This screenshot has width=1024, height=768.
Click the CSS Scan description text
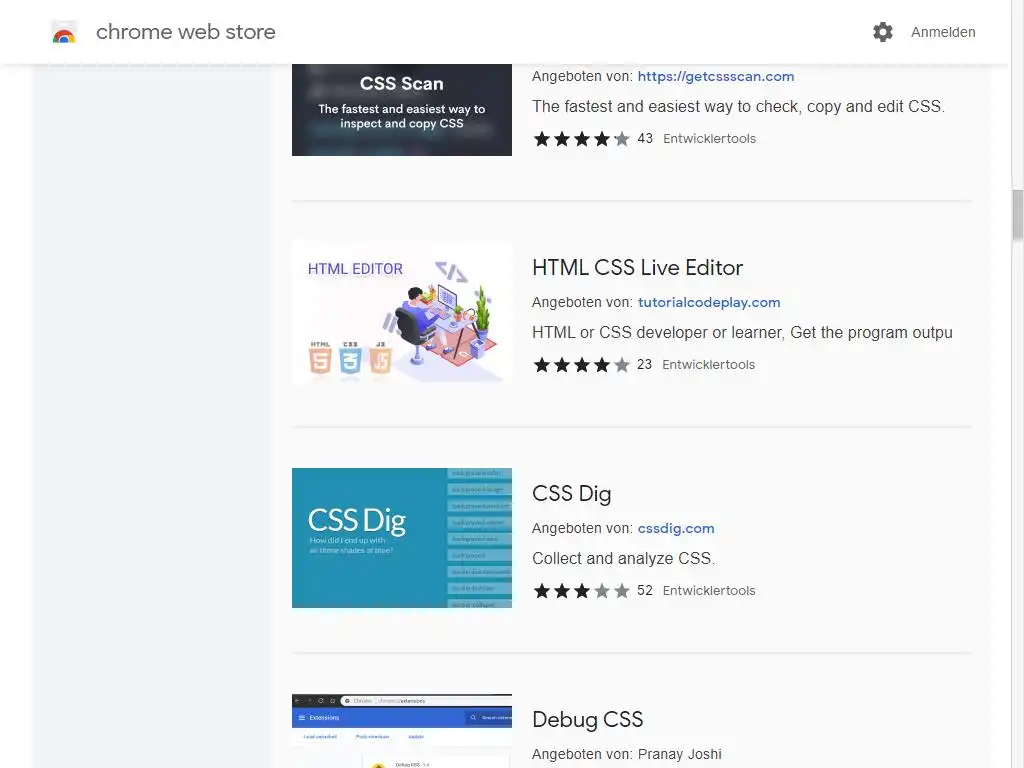[738, 106]
